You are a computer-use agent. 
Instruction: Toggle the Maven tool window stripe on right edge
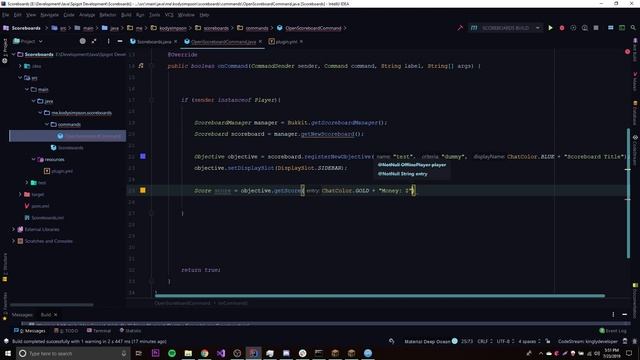pos(635,83)
